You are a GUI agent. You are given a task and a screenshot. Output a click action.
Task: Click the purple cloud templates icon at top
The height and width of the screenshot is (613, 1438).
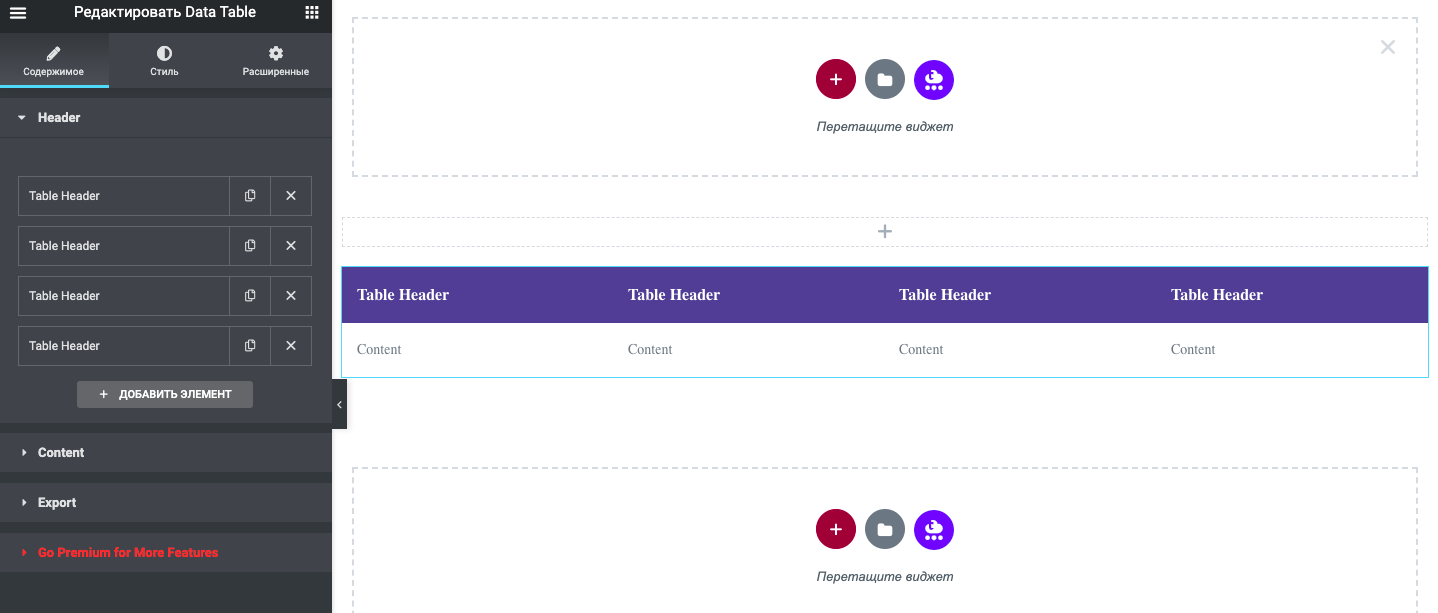point(934,80)
